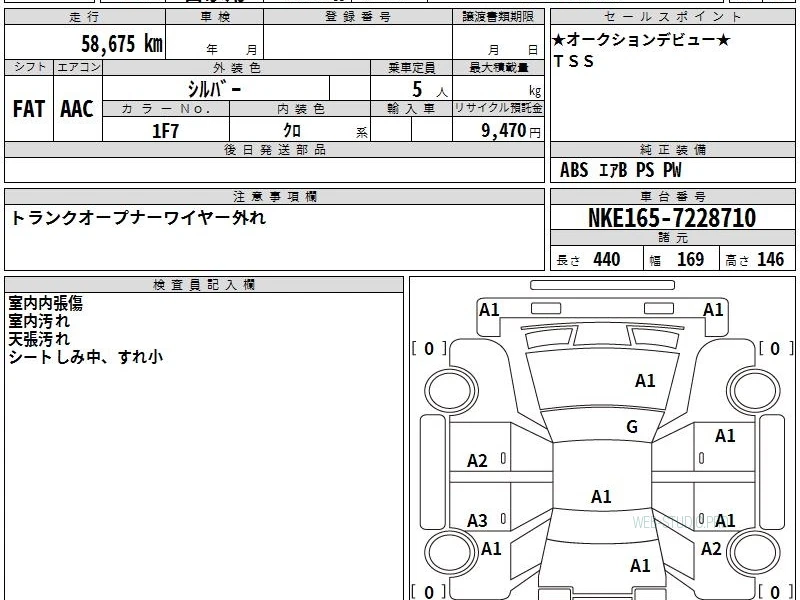Click the 車検 header cell
The image size is (800, 600).
[x=215, y=17]
